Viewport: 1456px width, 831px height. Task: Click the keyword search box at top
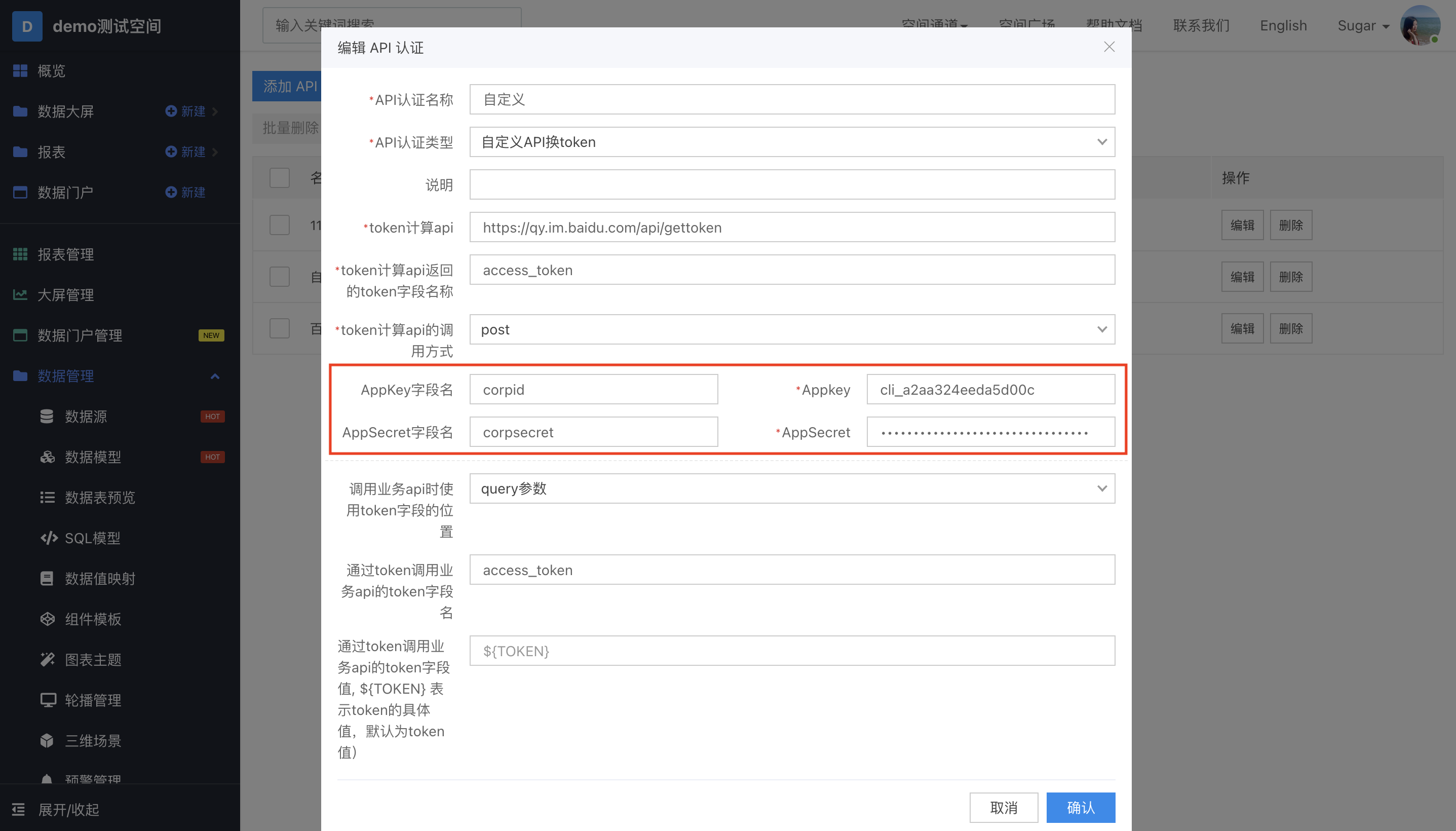(x=392, y=25)
